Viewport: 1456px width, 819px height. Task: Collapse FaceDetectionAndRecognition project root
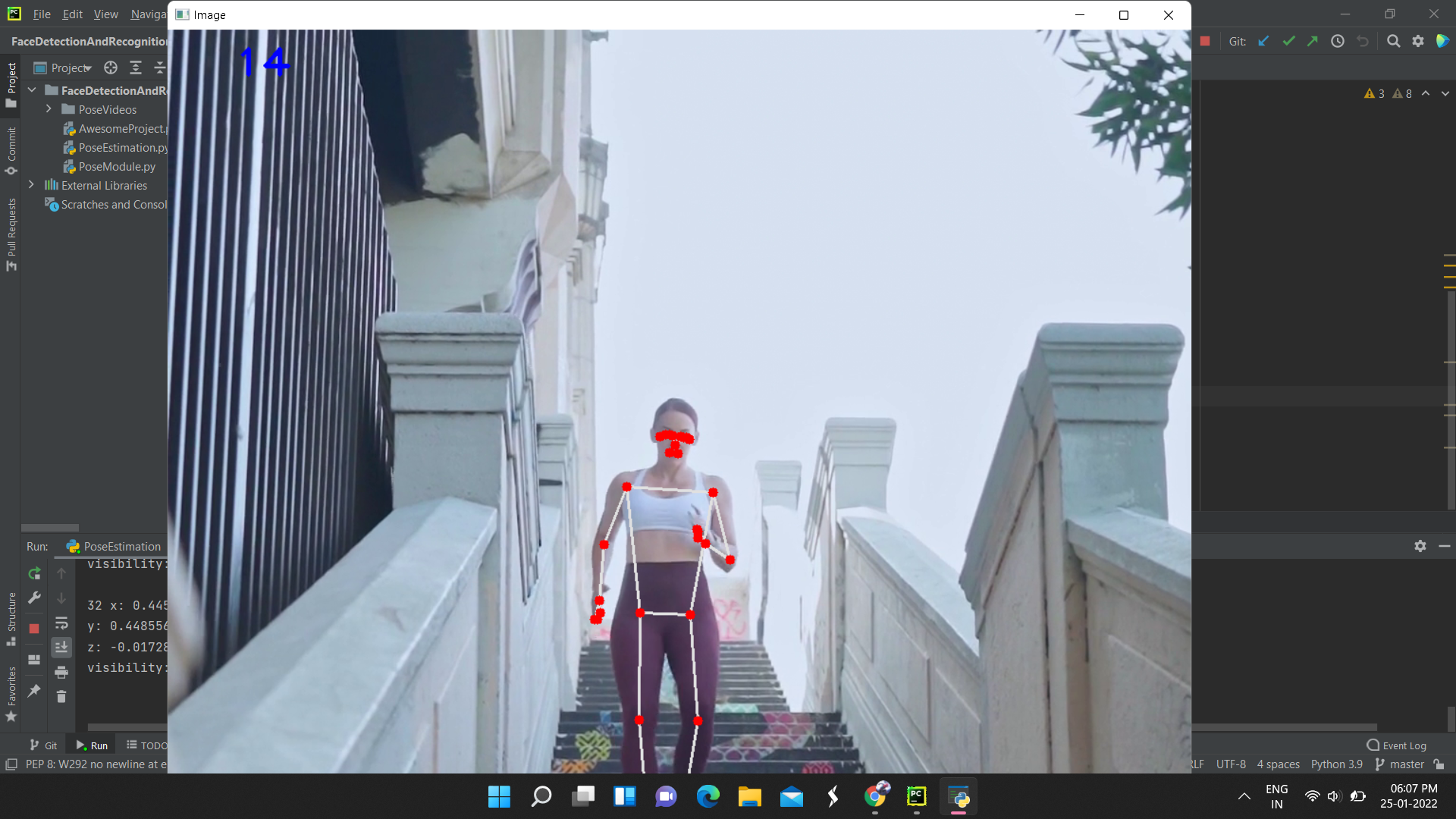[x=32, y=90]
